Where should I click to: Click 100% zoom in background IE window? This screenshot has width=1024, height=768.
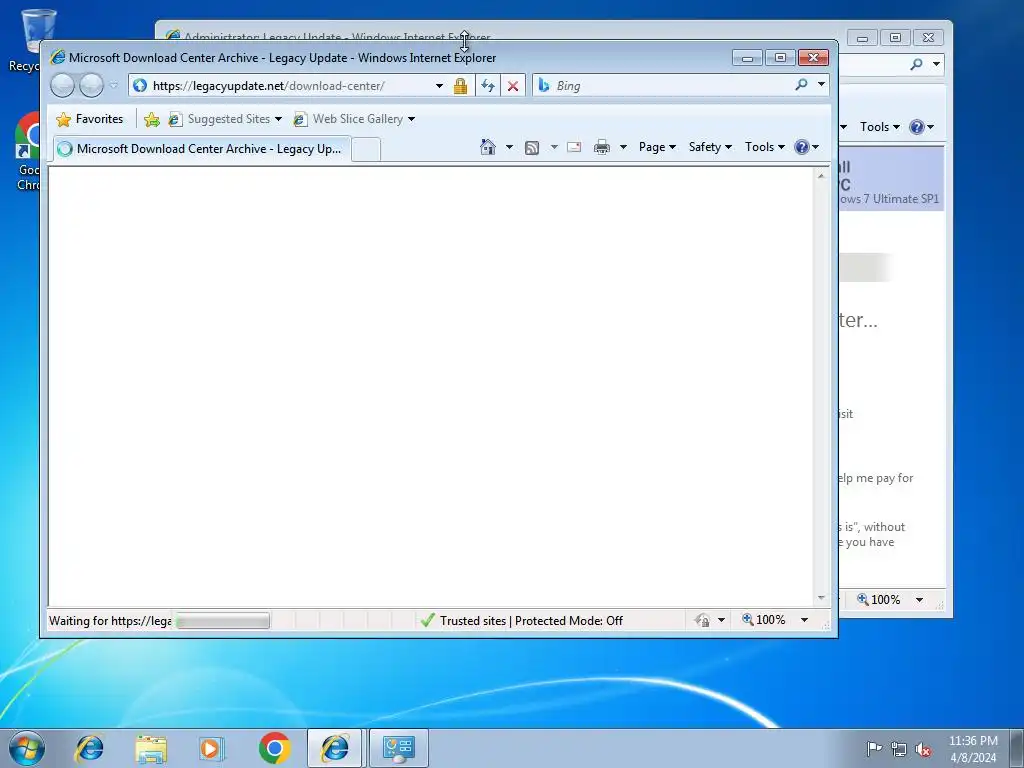click(878, 600)
